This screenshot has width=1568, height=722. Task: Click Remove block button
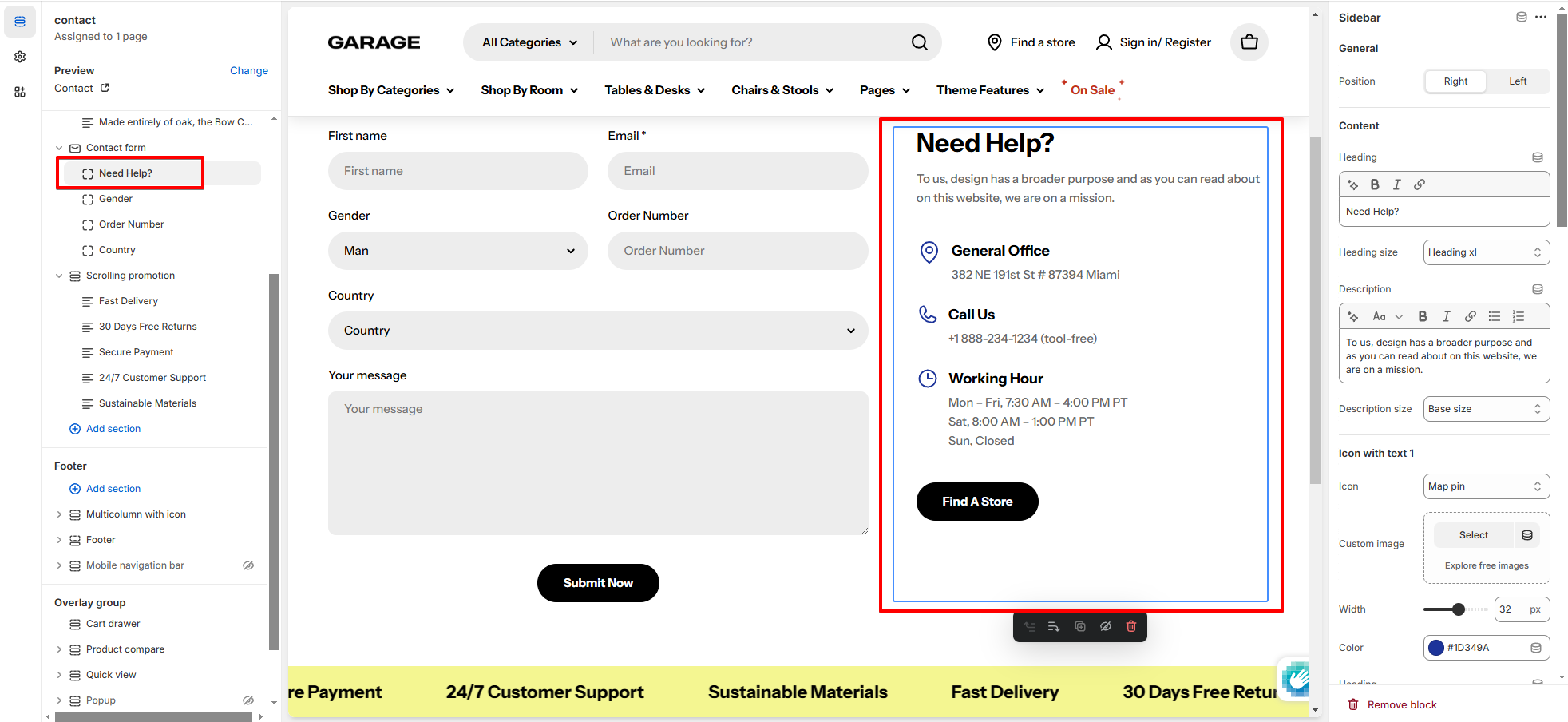coord(1393,704)
